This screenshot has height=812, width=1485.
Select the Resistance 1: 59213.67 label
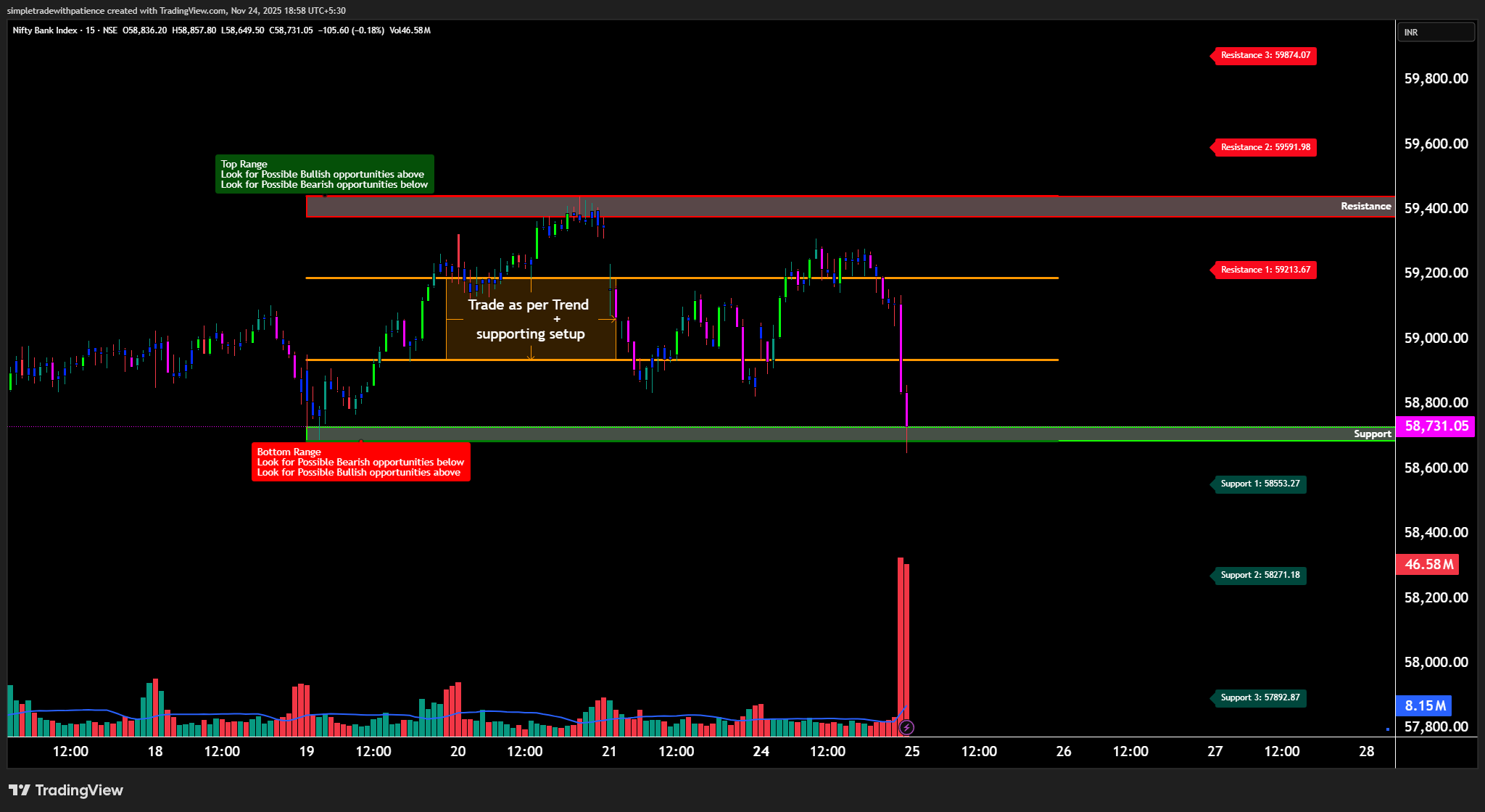point(1265,270)
